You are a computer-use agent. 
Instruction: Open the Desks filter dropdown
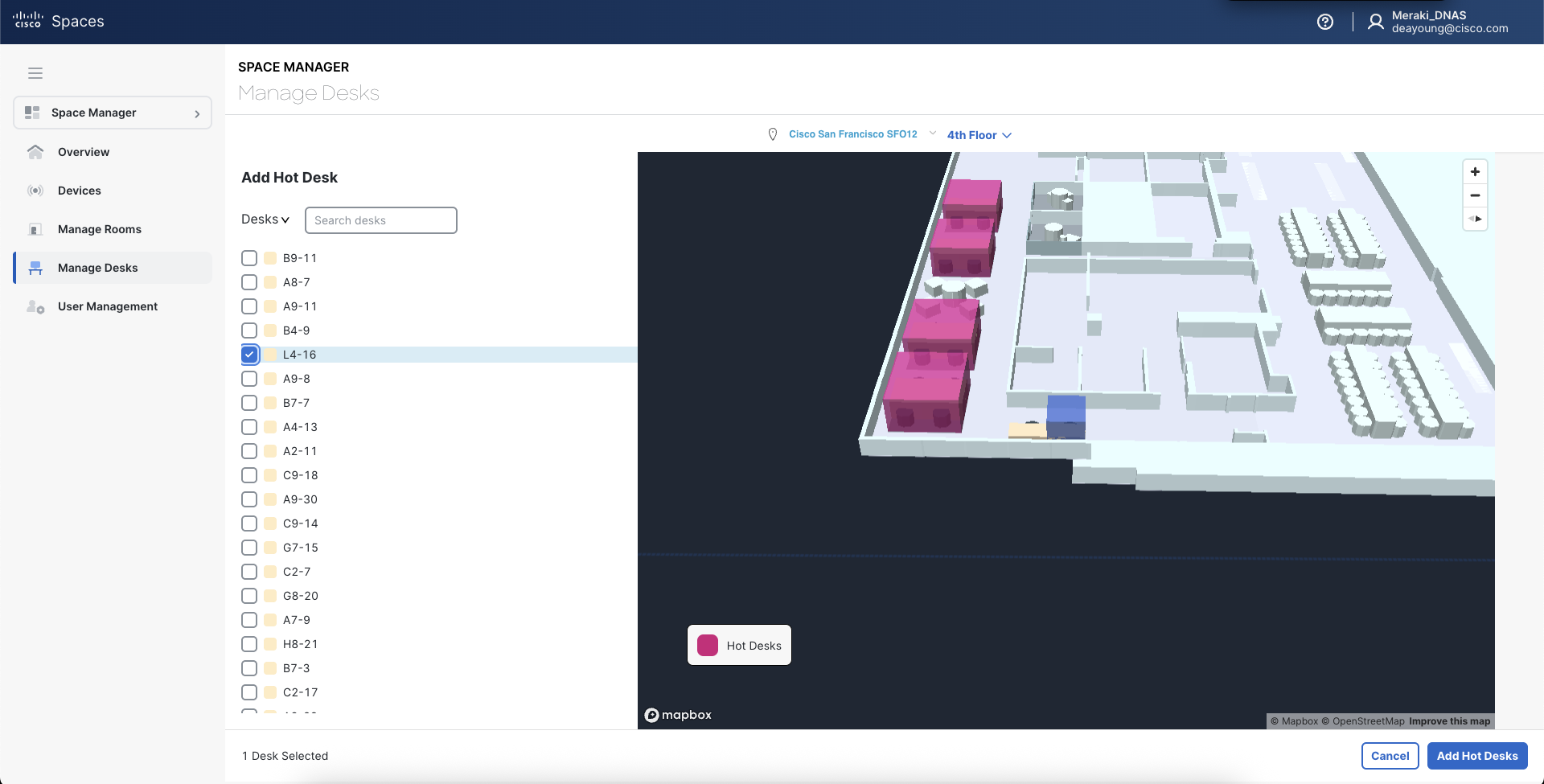pyautogui.click(x=265, y=219)
